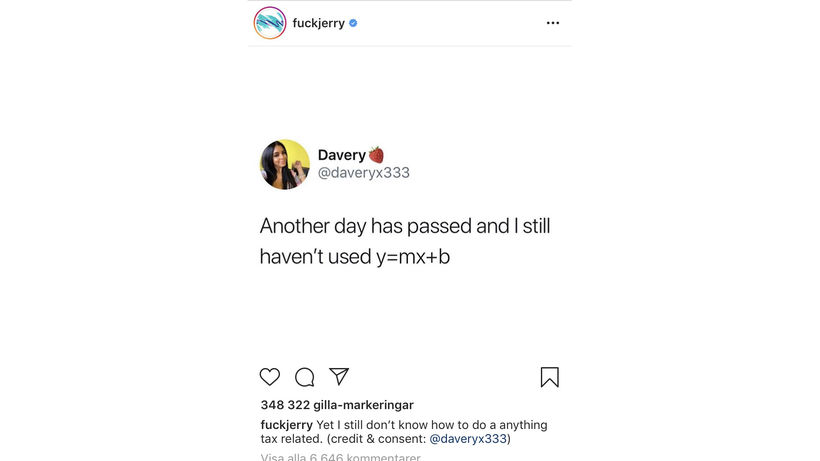820x461 pixels.
Task: Click the white post image area
Action: (409, 203)
